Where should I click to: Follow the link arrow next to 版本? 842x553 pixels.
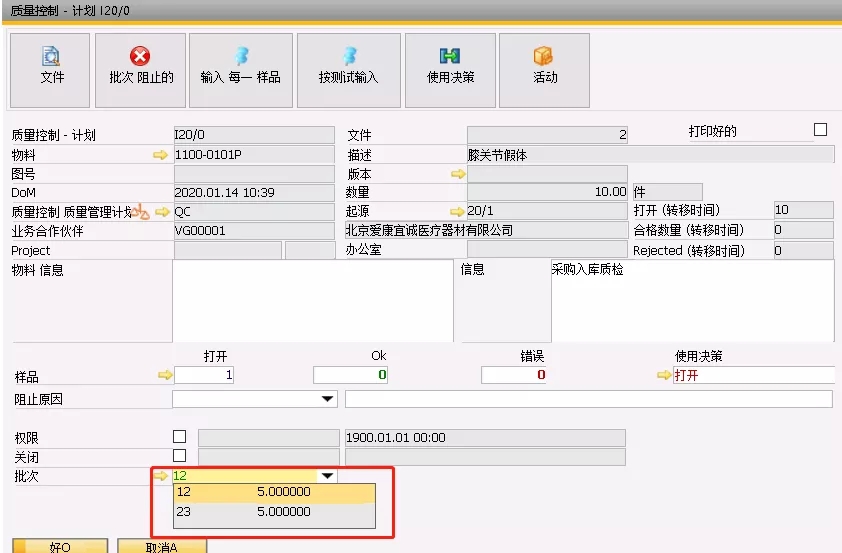pos(458,173)
